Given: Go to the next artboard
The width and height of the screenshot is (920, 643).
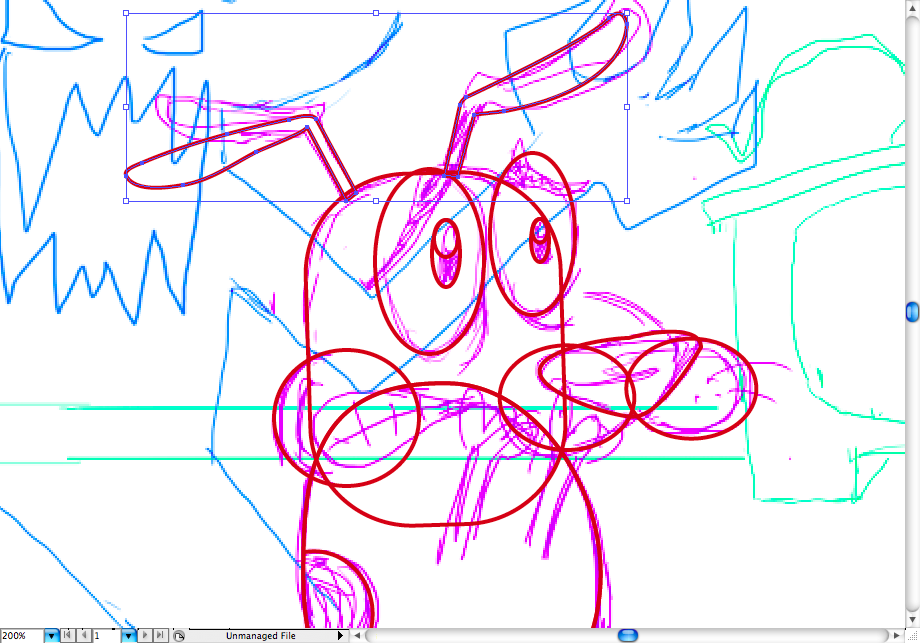Looking at the screenshot, I should click(x=145, y=635).
